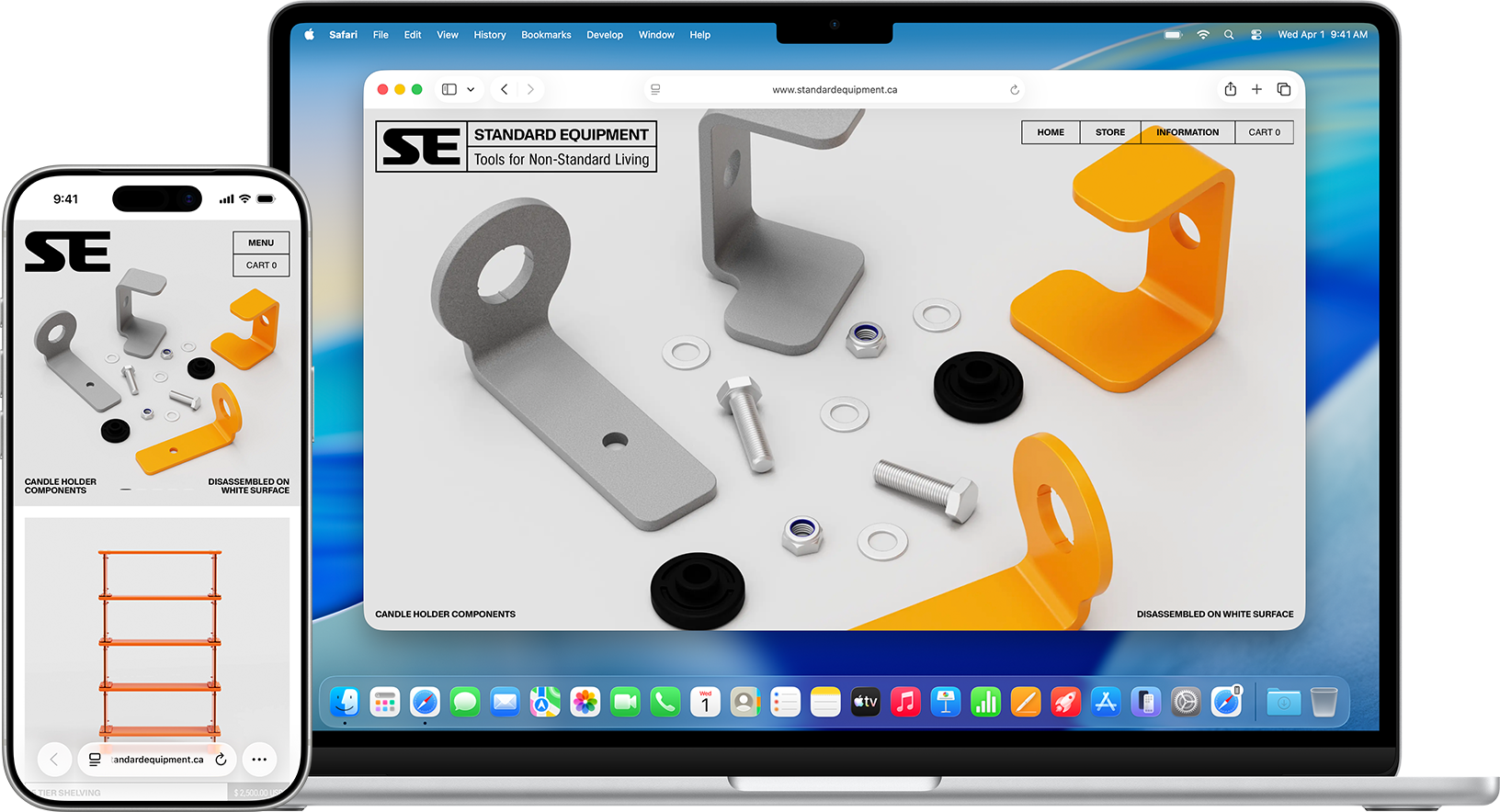Click HOME on Standard Equipment site
Image resolution: width=1500 pixels, height=812 pixels.
click(x=1051, y=132)
